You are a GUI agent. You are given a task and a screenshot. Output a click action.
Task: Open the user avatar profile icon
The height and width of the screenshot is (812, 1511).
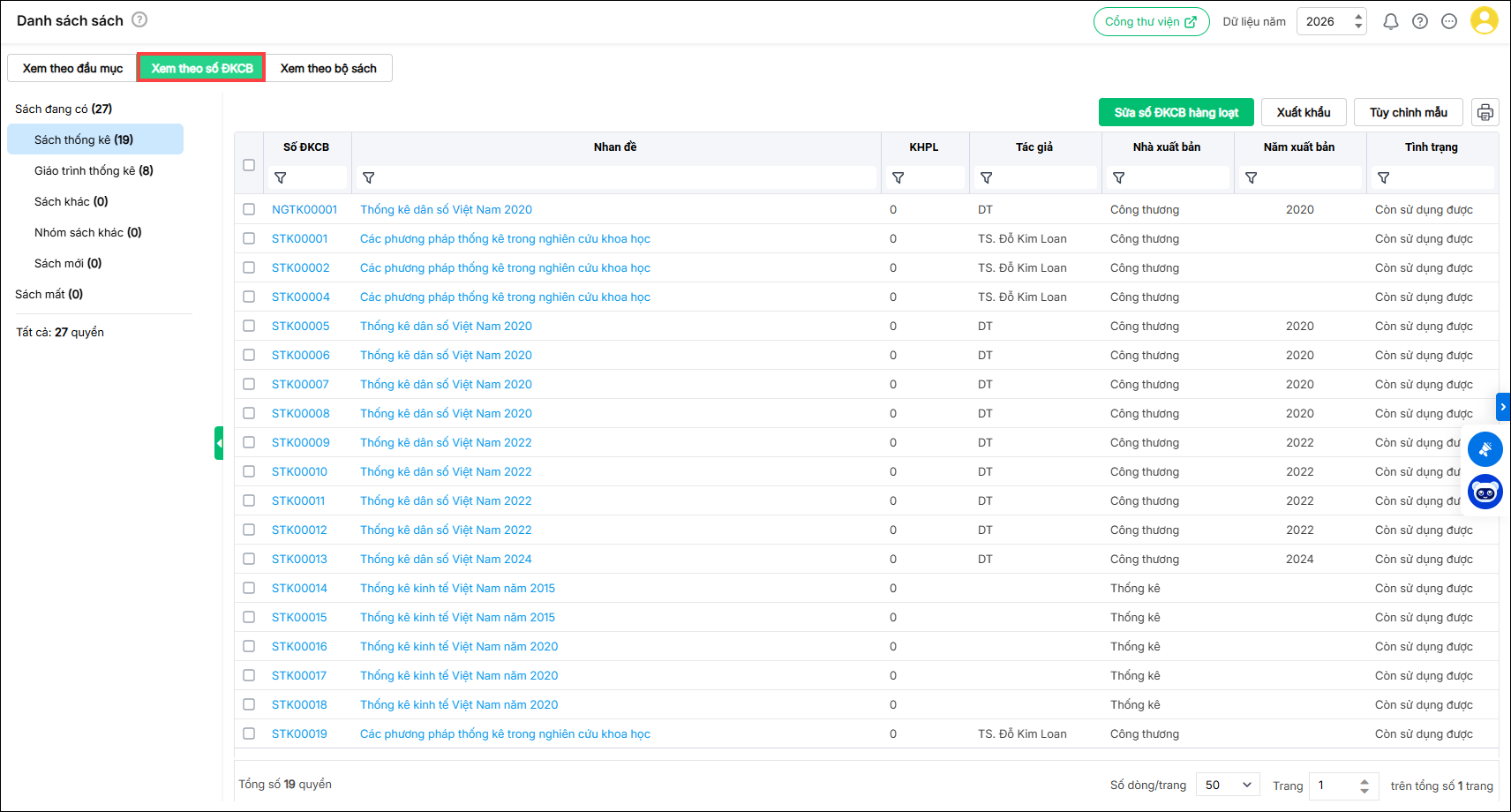[x=1484, y=21]
